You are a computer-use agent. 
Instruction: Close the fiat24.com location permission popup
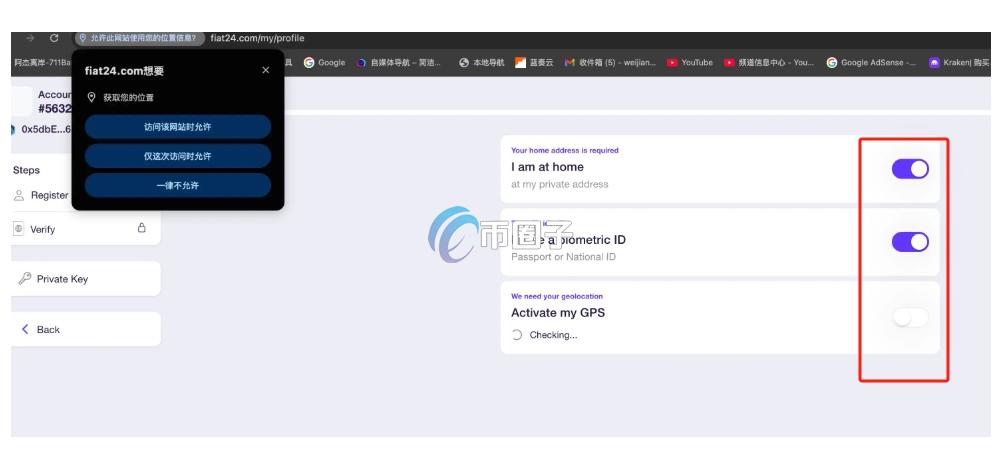pos(265,70)
